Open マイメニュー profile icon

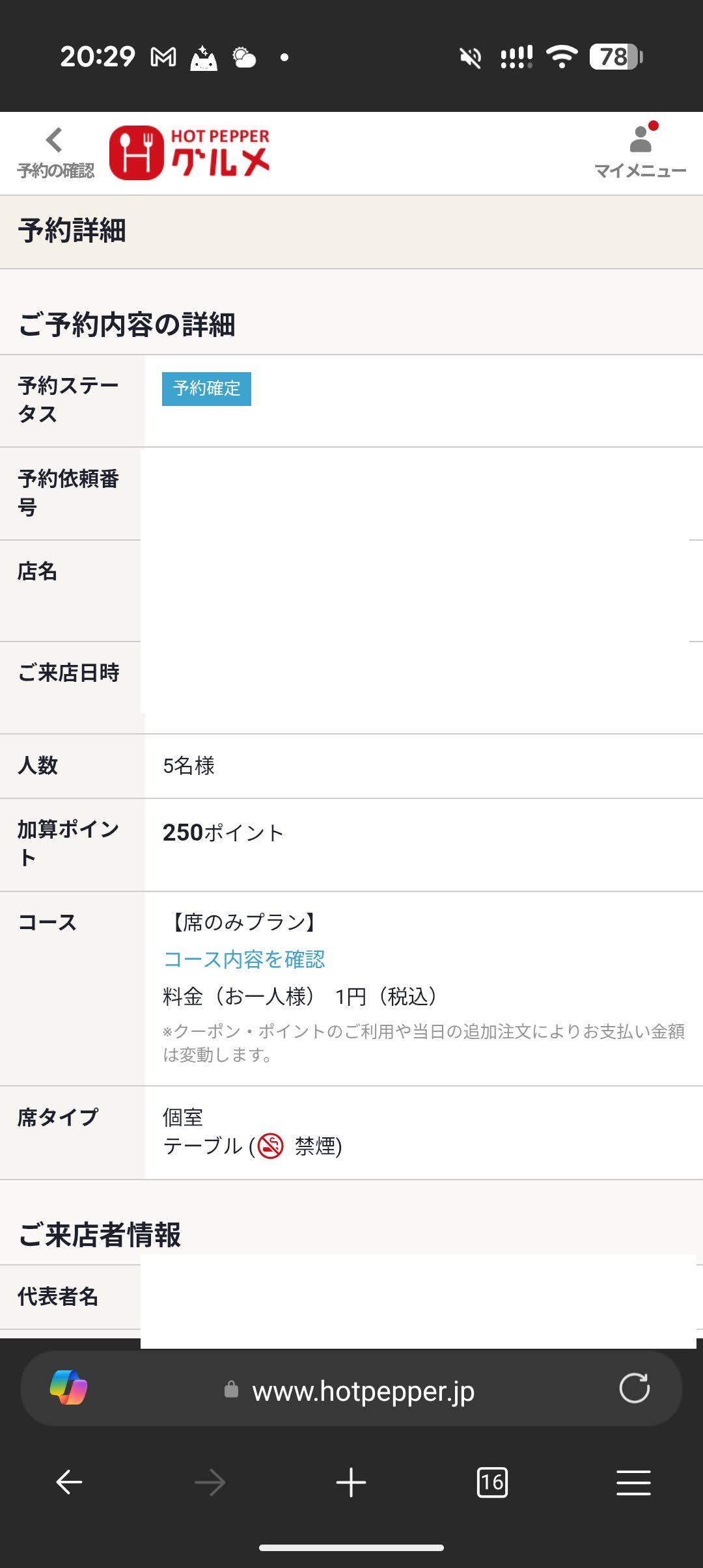point(641,151)
